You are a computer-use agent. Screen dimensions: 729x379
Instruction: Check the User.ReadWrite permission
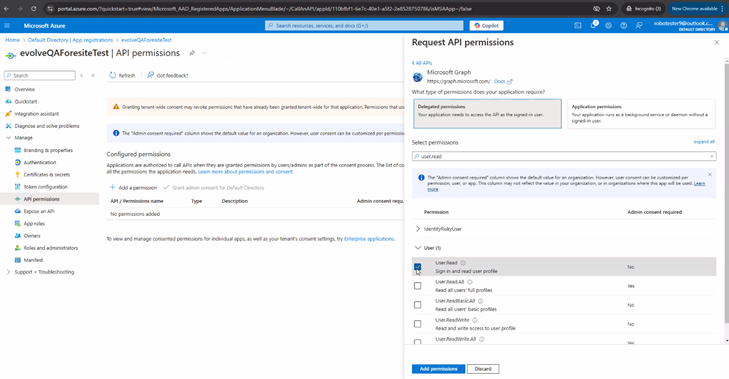pyautogui.click(x=418, y=324)
